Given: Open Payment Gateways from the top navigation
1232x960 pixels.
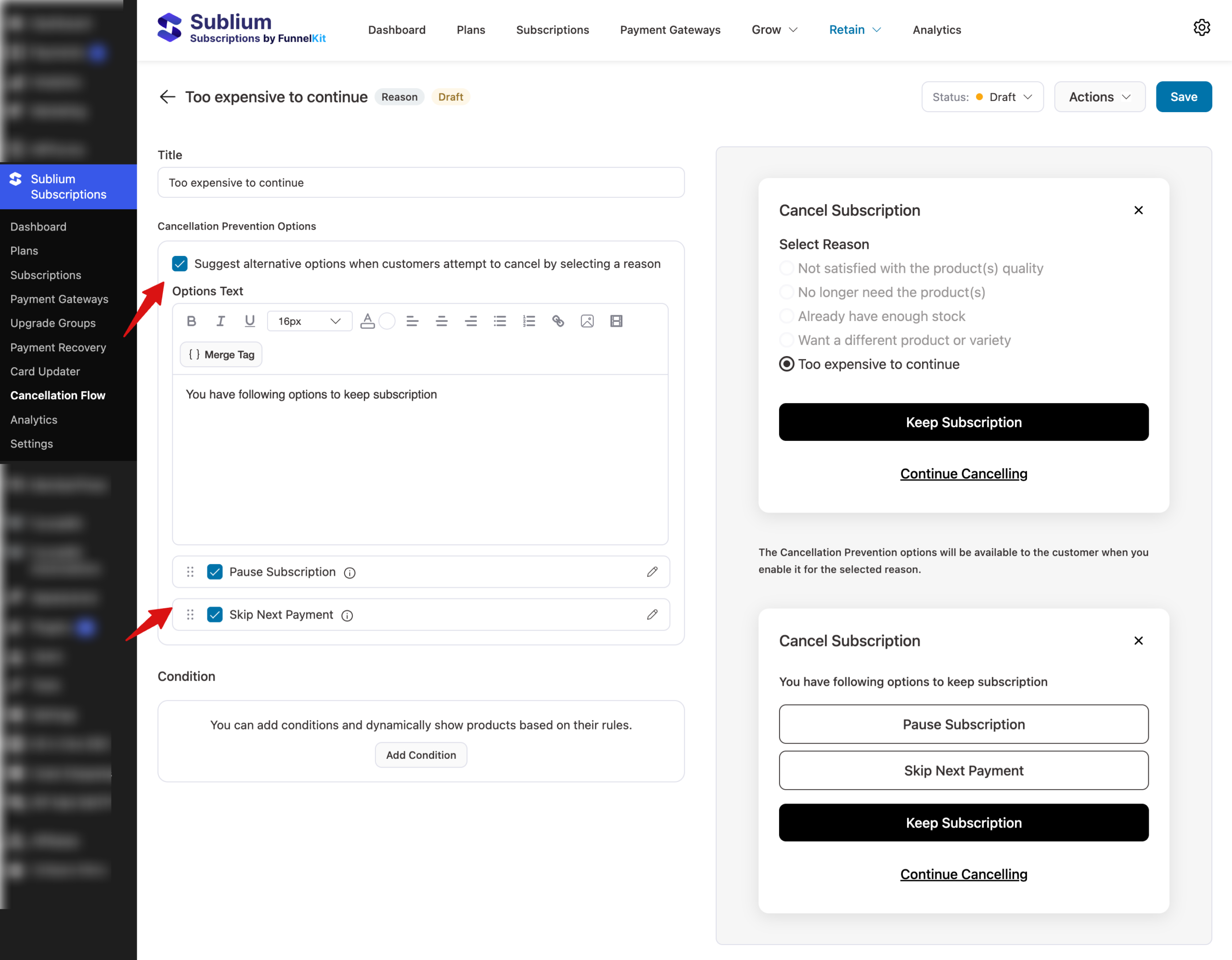Looking at the screenshot, I should click(670, 30).
